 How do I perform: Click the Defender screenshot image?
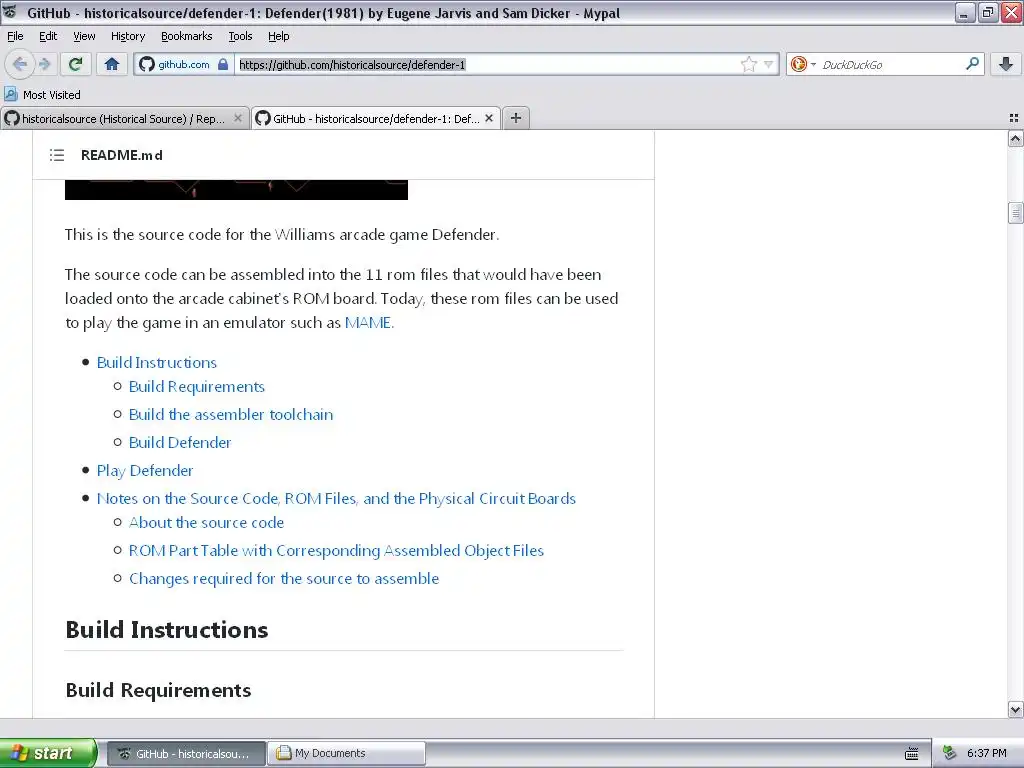236,189
